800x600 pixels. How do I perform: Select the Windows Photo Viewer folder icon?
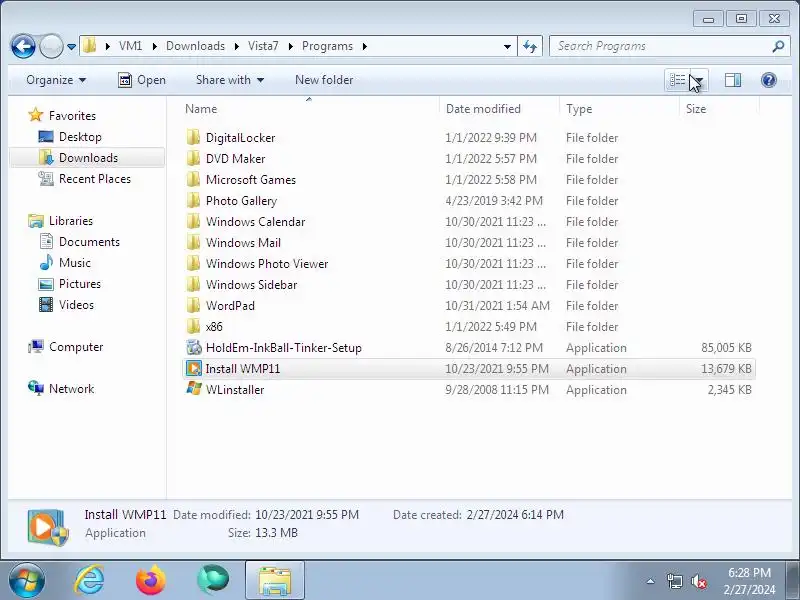tap(193, 263)
